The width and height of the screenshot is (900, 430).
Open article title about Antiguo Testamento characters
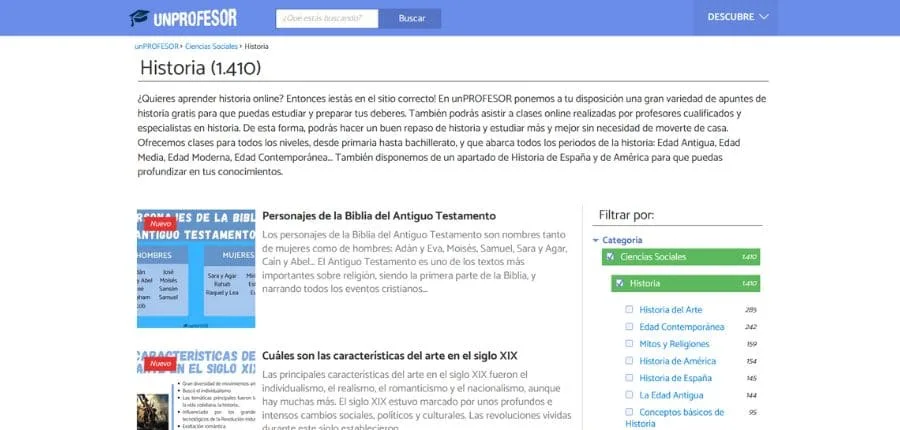(379, 216)
